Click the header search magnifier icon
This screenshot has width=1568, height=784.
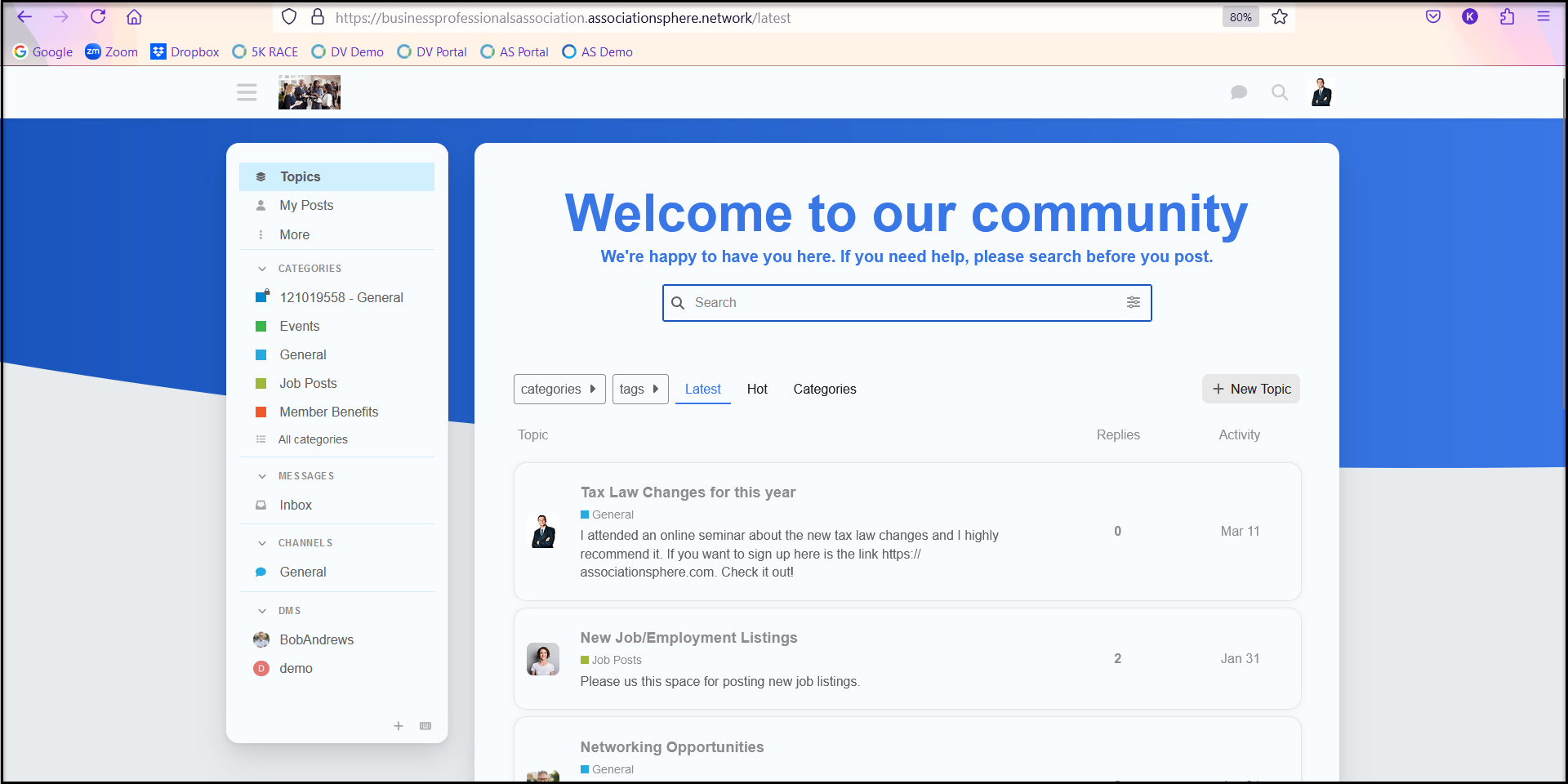[1280, 92]
